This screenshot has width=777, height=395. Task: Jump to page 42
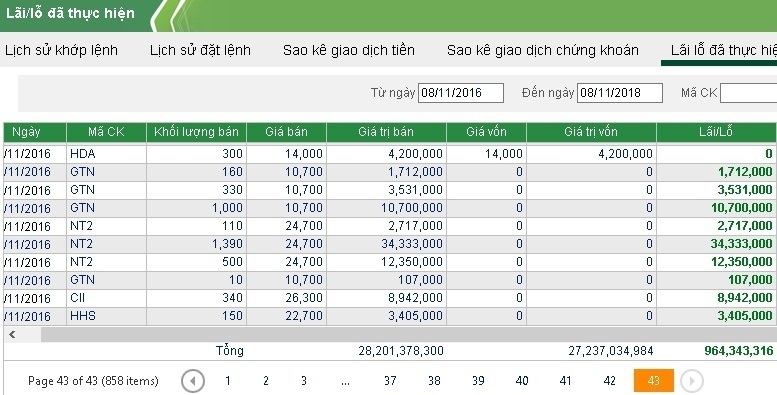click(610, 381)
